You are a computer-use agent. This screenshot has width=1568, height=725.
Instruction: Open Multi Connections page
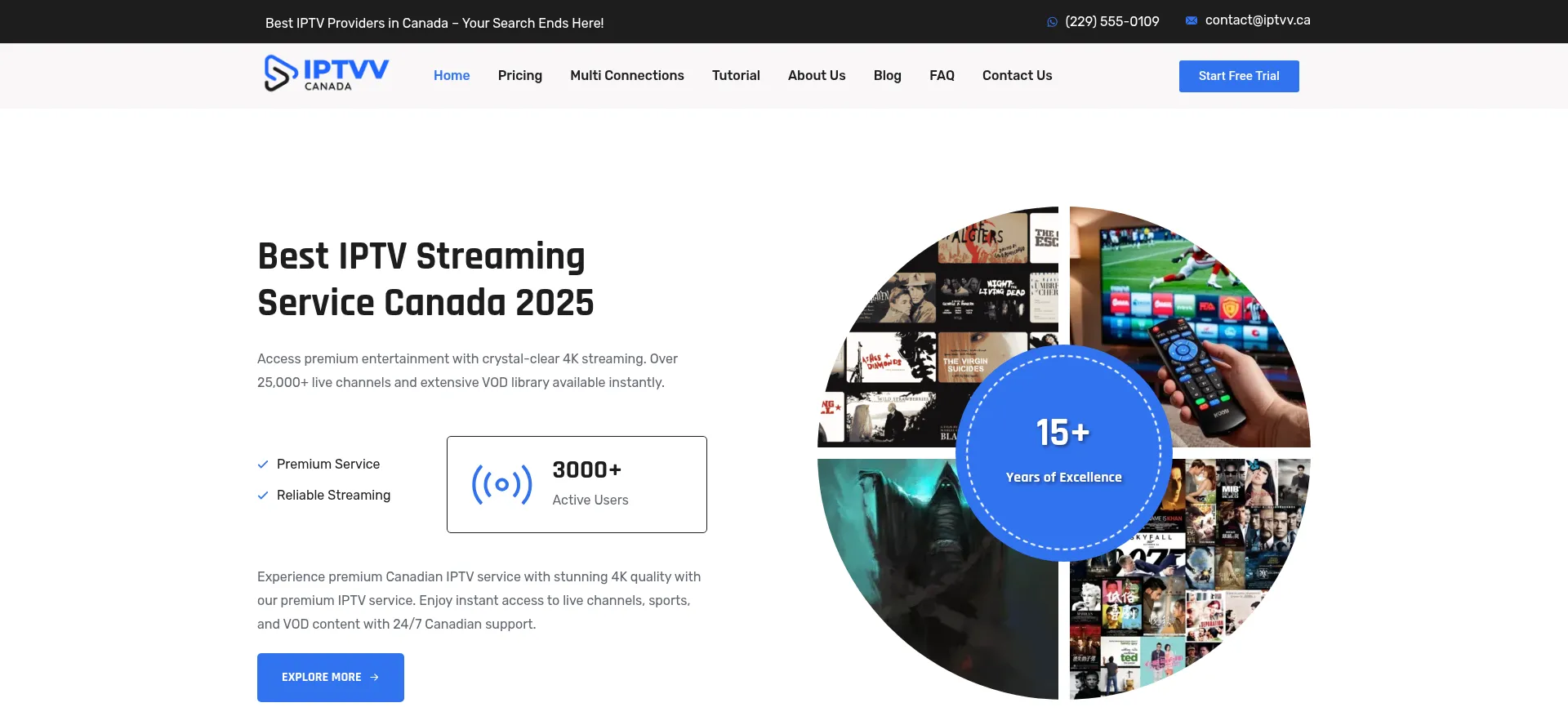[626, 76]
